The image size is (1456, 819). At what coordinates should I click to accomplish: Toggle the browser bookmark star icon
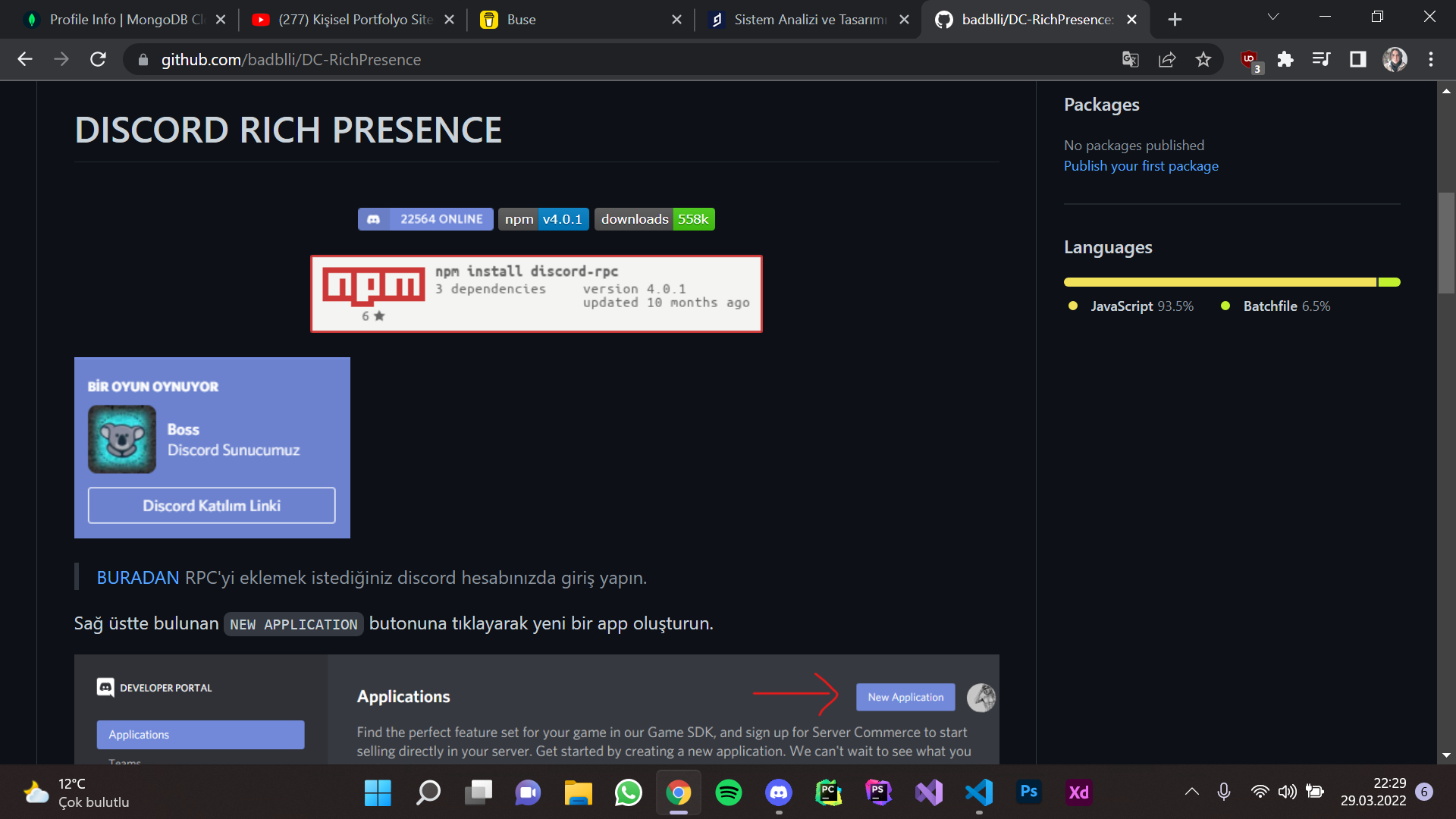pyautogui.click(x=1204, y=59)
